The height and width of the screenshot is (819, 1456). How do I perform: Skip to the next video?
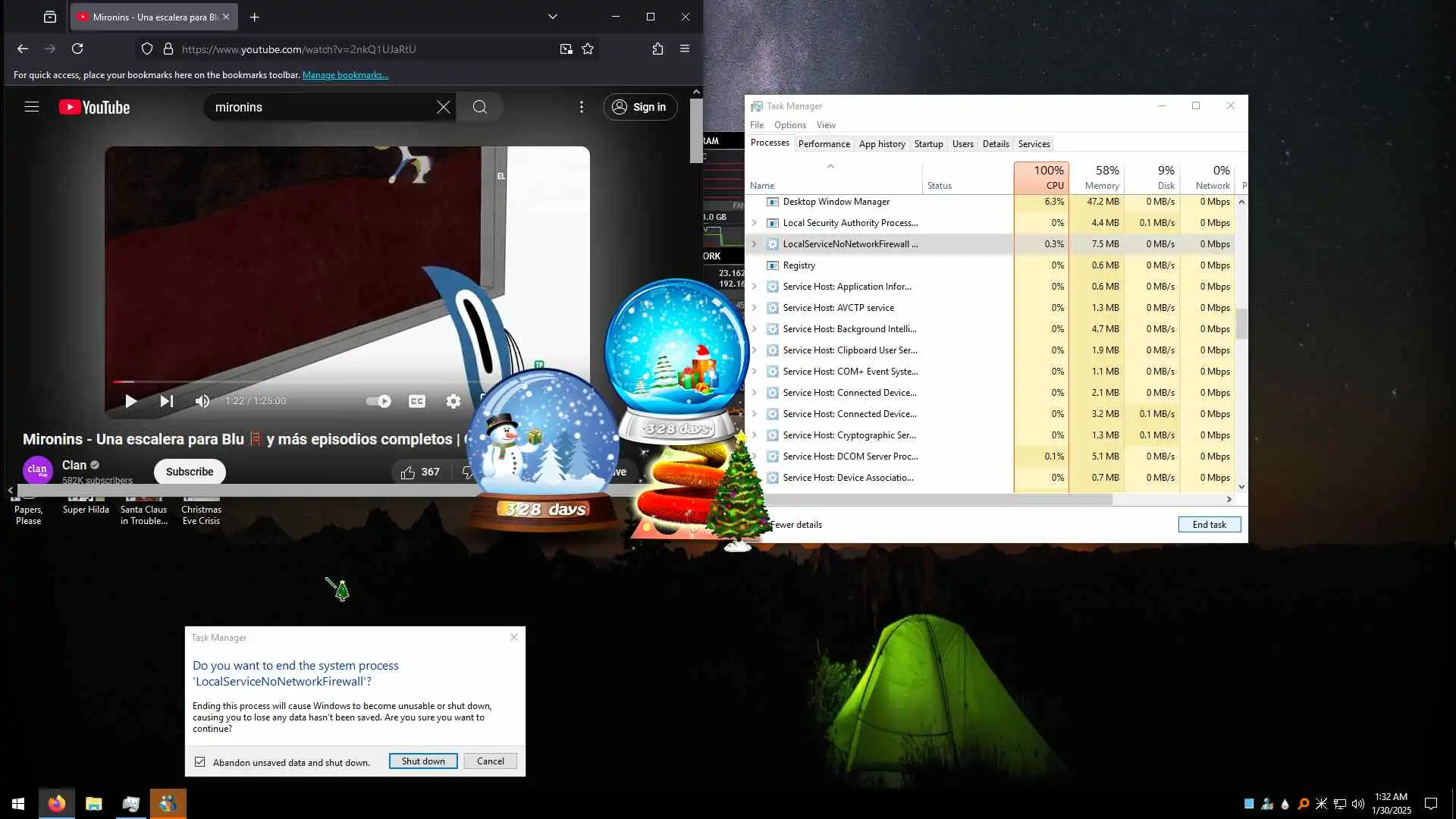click(167, 401)
